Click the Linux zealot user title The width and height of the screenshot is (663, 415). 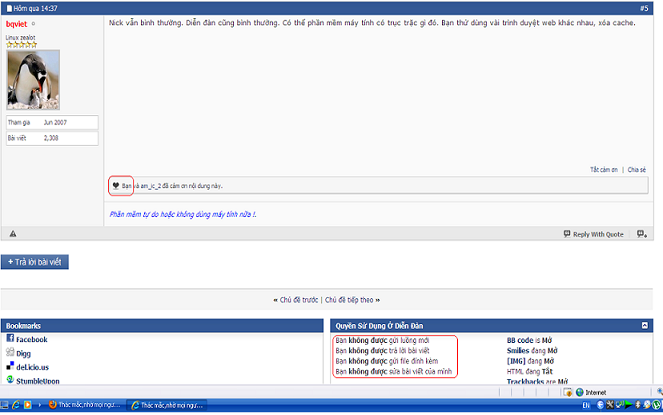20,37
